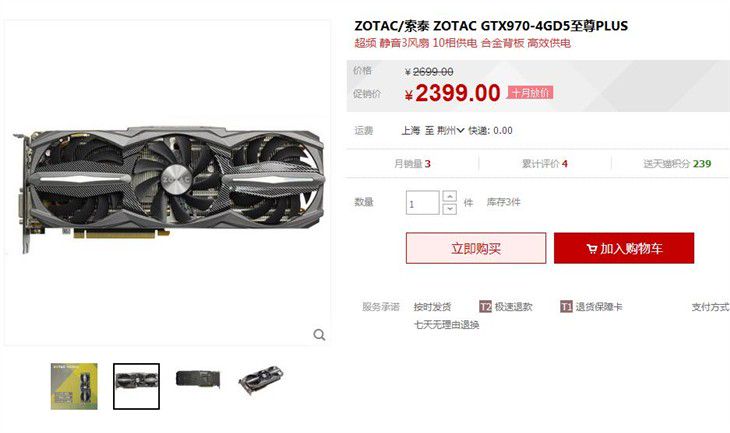Select the backplate-view thumbnail
Viewport: 730px width, 433px height.
pyautogui.click(x=198, y=379)
